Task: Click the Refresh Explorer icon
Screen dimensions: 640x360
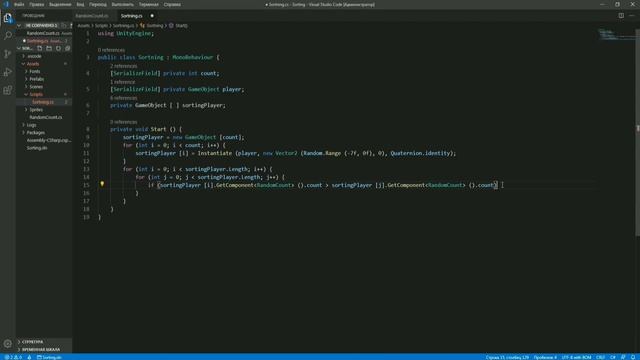Action: [58, 48]
